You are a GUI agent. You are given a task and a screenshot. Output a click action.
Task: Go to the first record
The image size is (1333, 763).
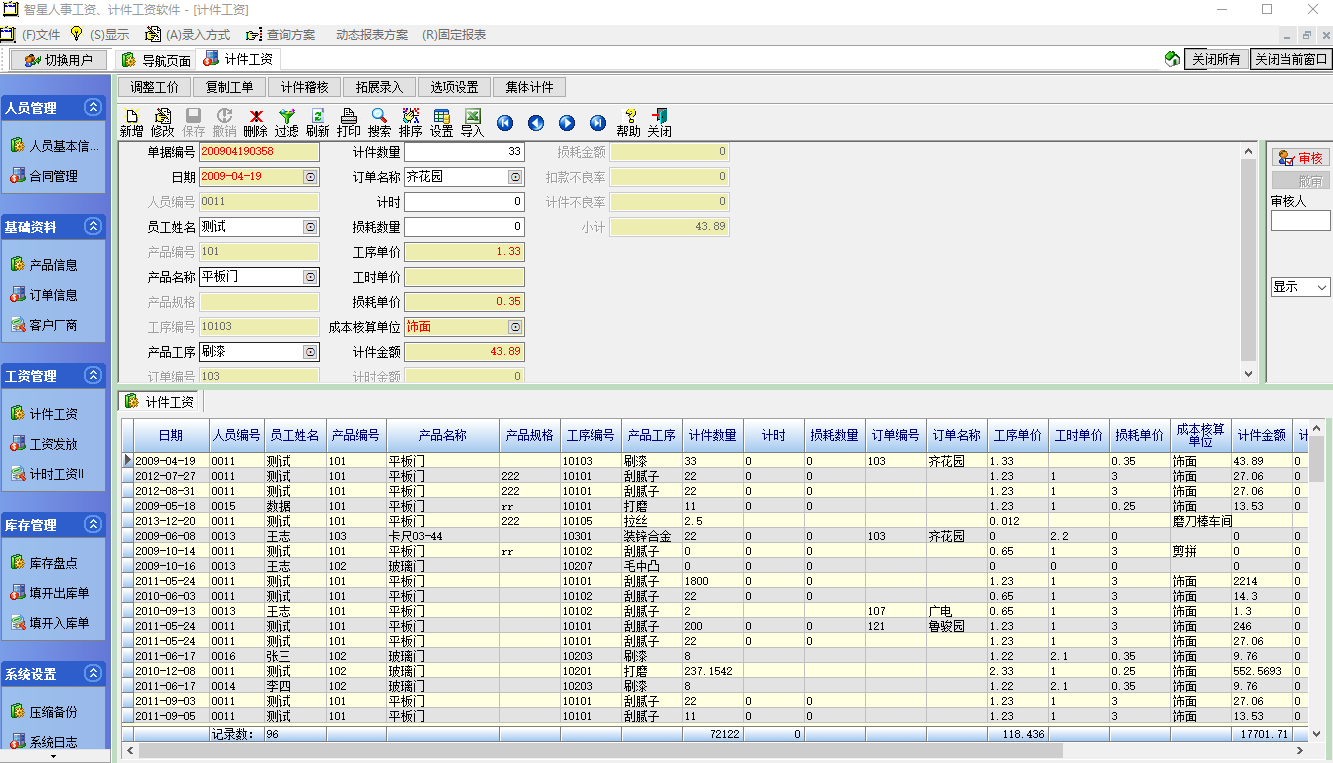pos(505,123)
